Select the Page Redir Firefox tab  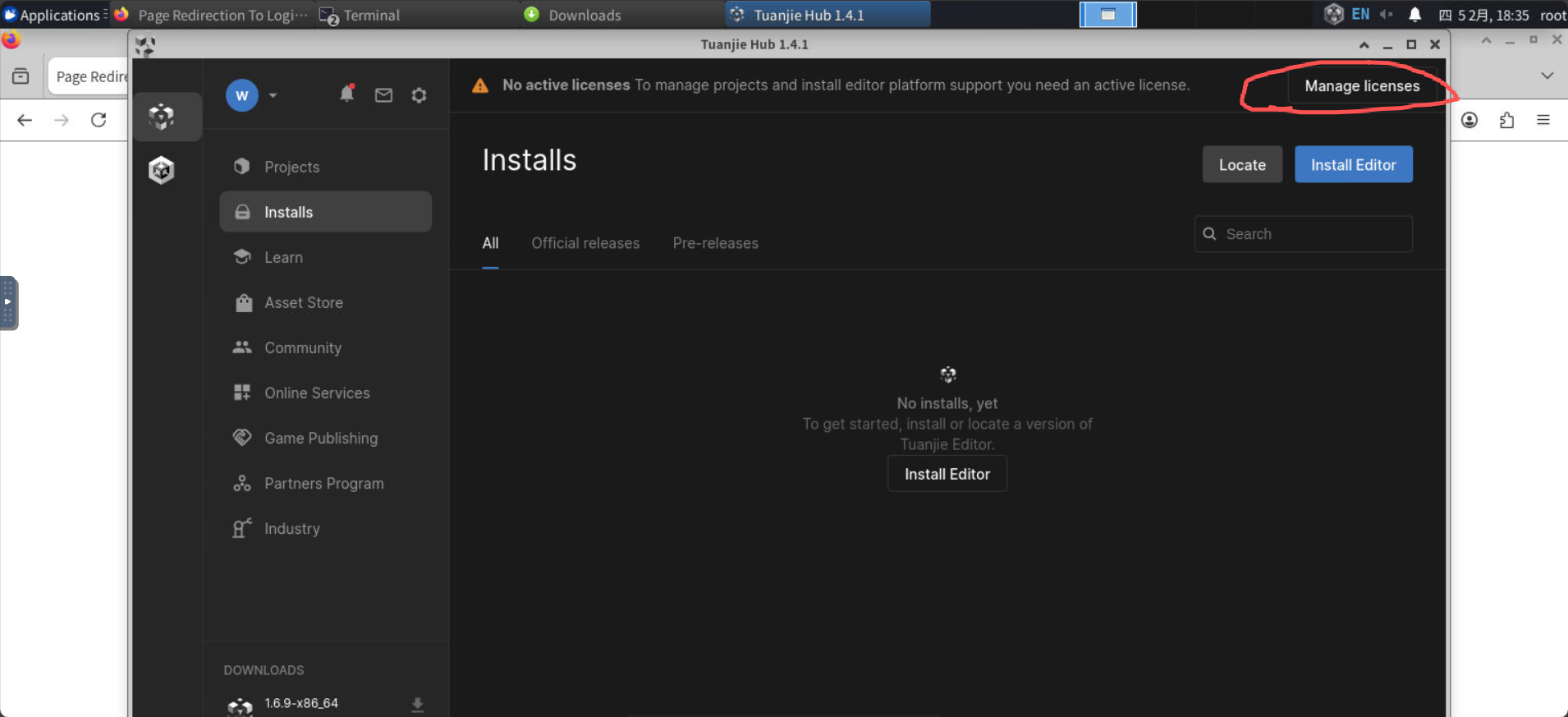click(89, 76)
